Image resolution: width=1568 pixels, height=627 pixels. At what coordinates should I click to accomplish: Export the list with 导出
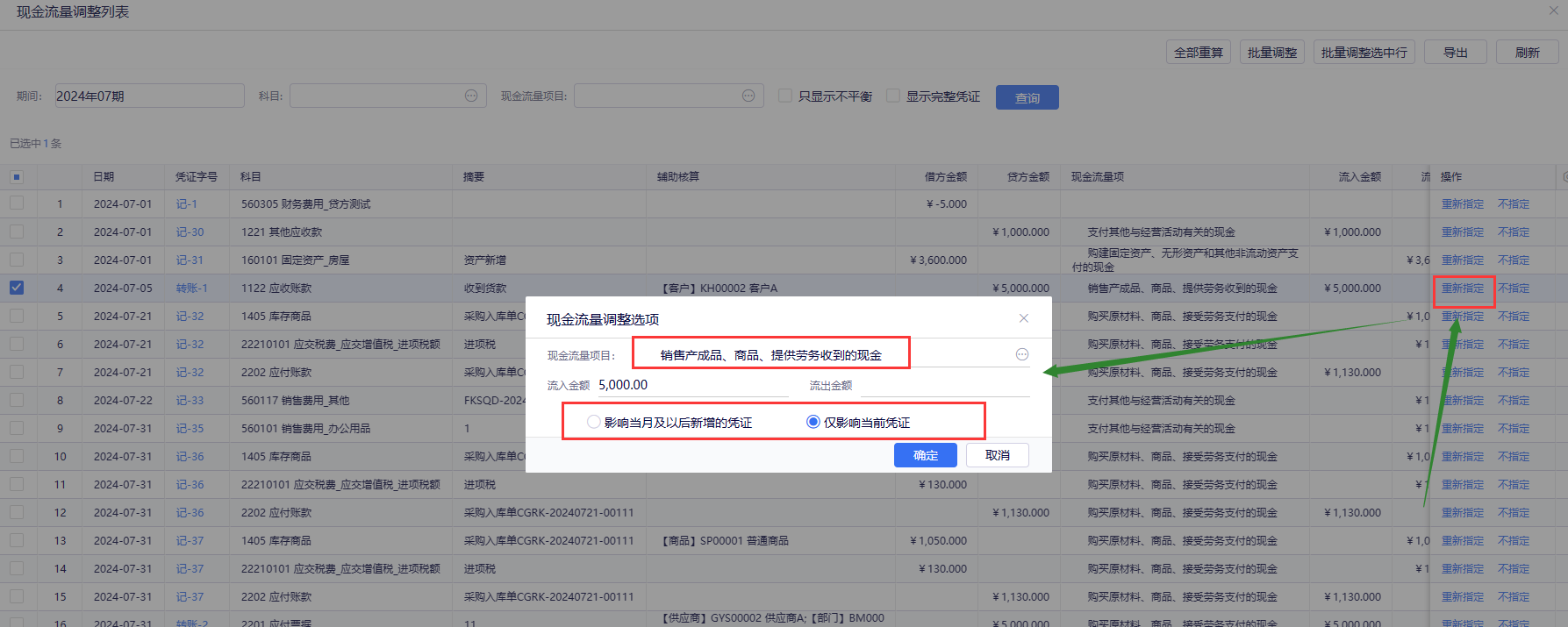pos(1455,53)
